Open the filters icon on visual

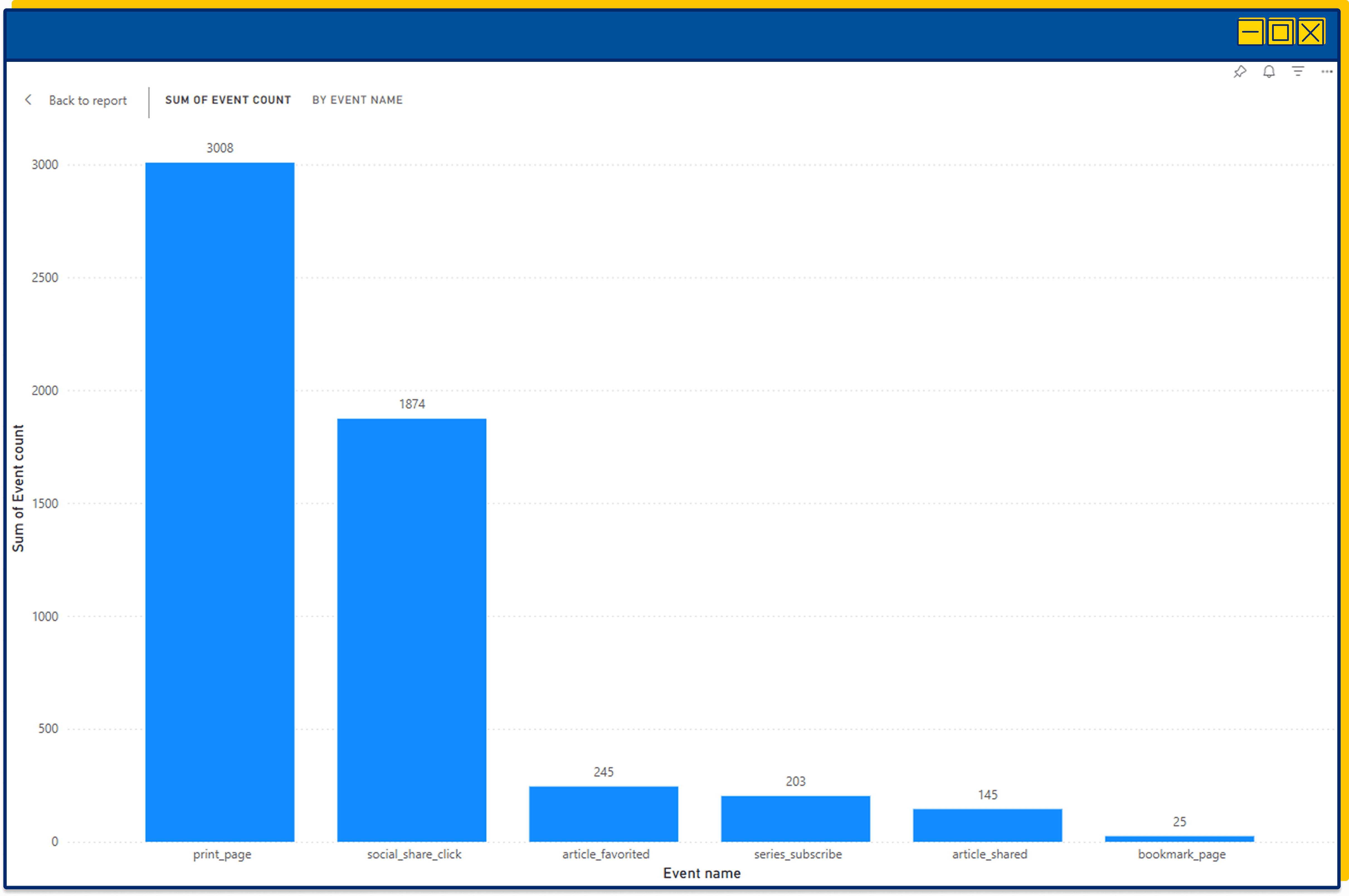[1297, 71]
